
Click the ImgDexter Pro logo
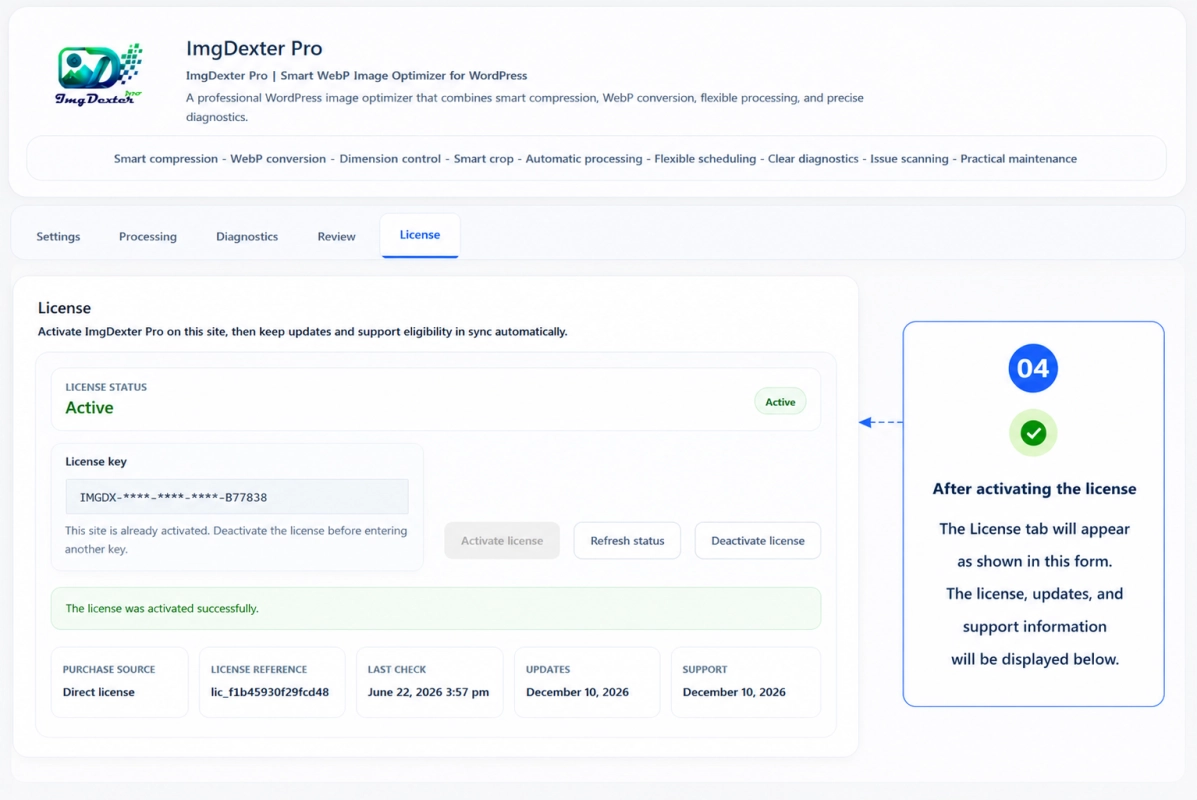[98, 74]
